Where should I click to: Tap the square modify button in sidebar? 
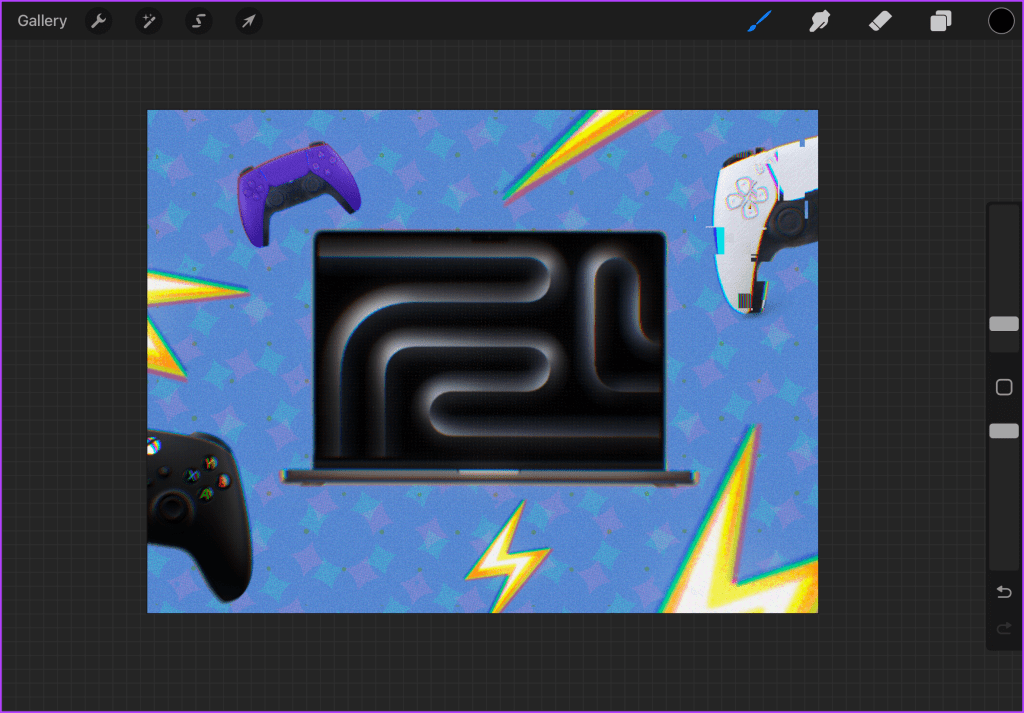click(x=1004, y=387)
